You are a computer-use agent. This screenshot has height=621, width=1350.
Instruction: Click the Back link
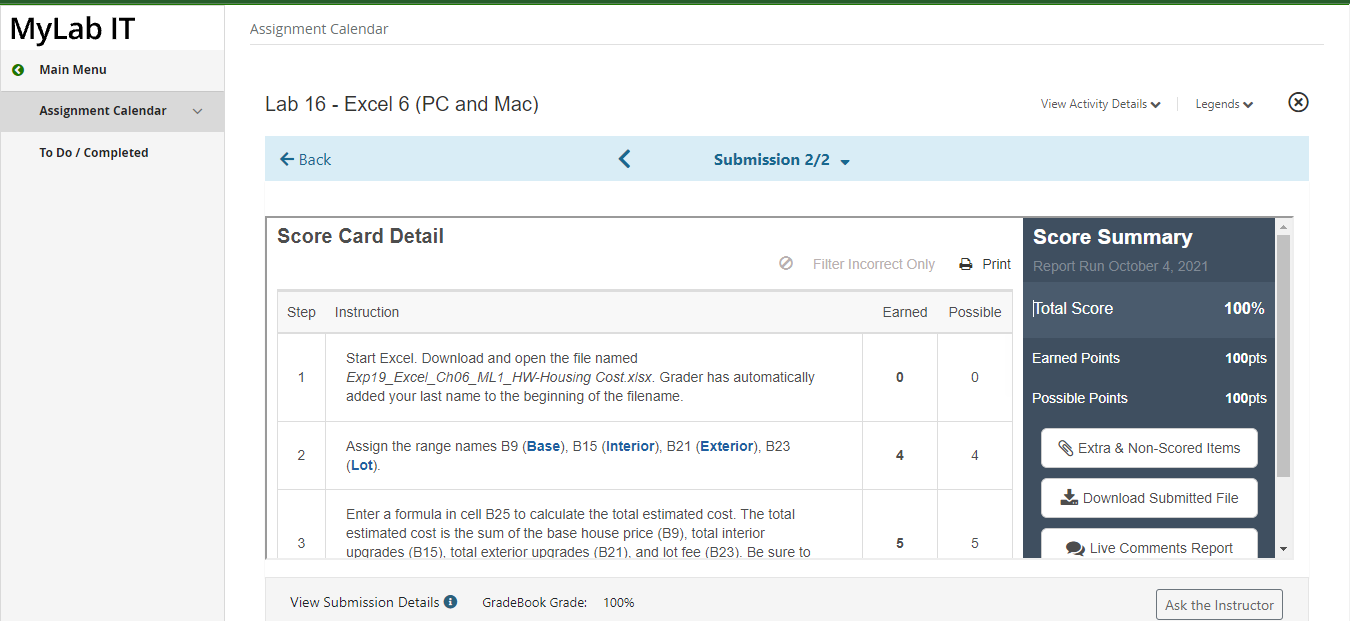pos(305,159)
